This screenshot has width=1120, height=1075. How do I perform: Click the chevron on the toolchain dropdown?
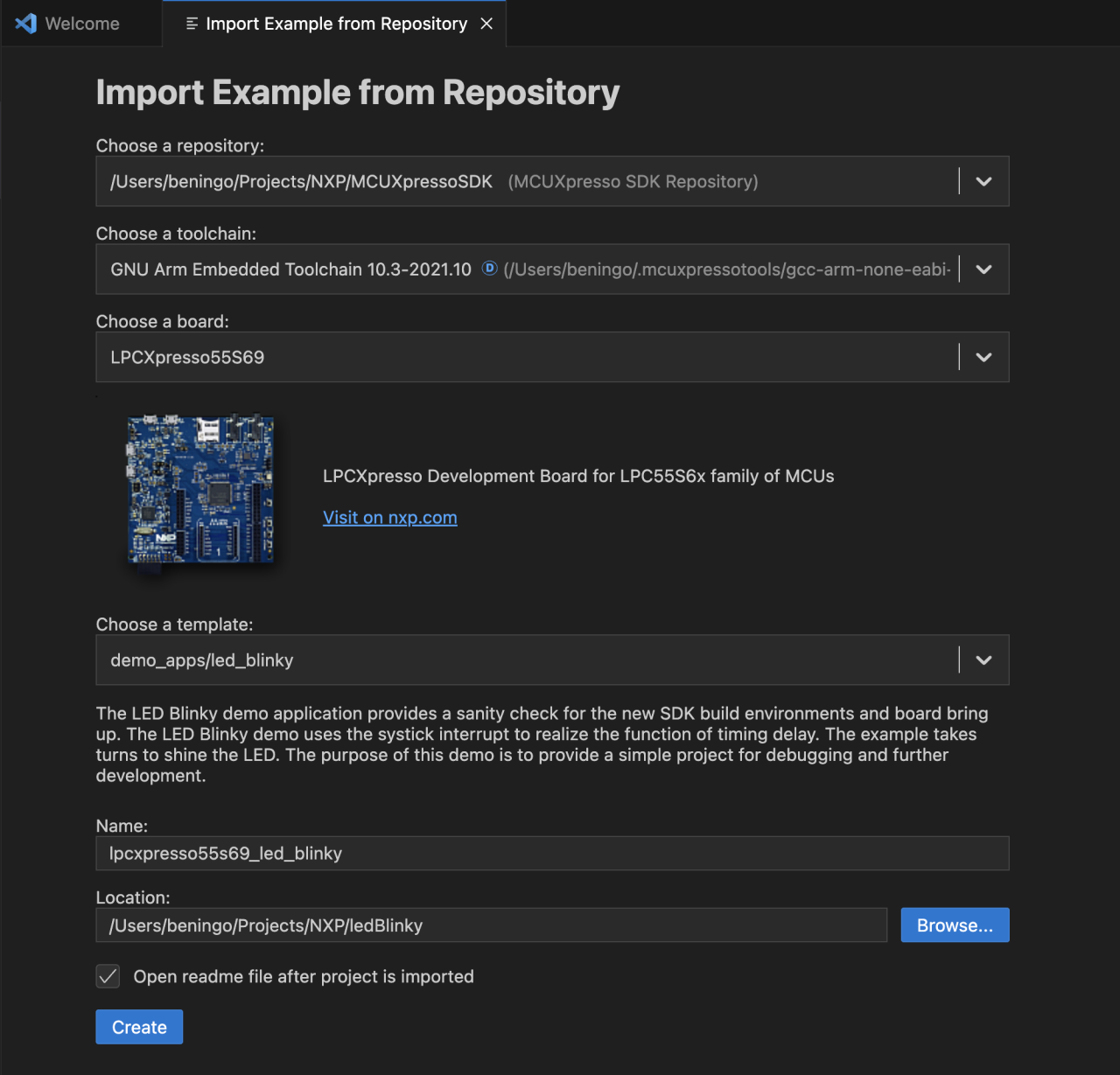click(983, 269)
